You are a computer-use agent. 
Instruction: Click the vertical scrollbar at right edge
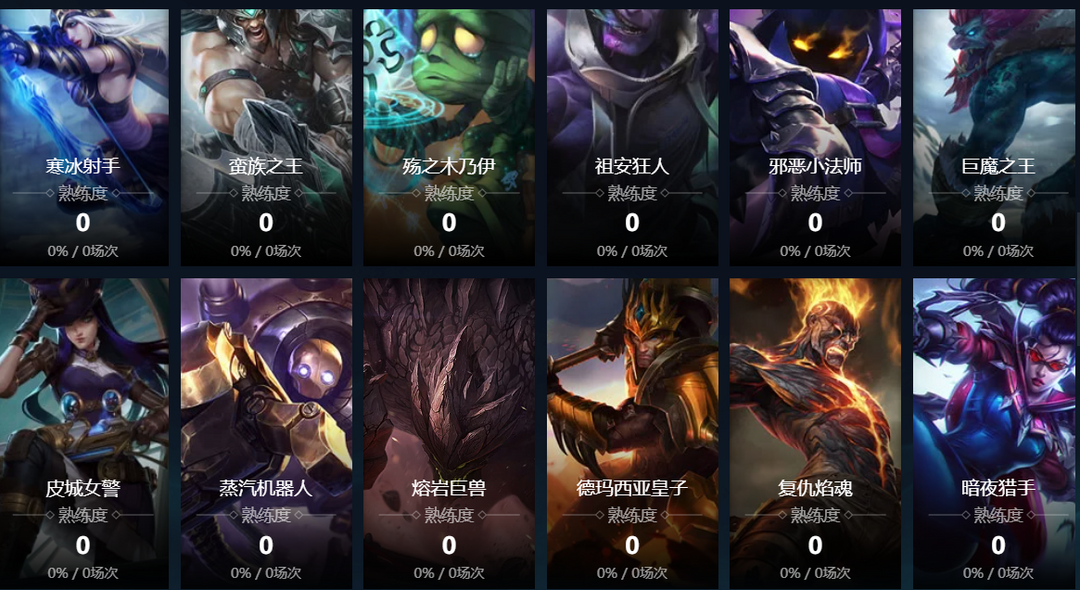coord(1077,295)
